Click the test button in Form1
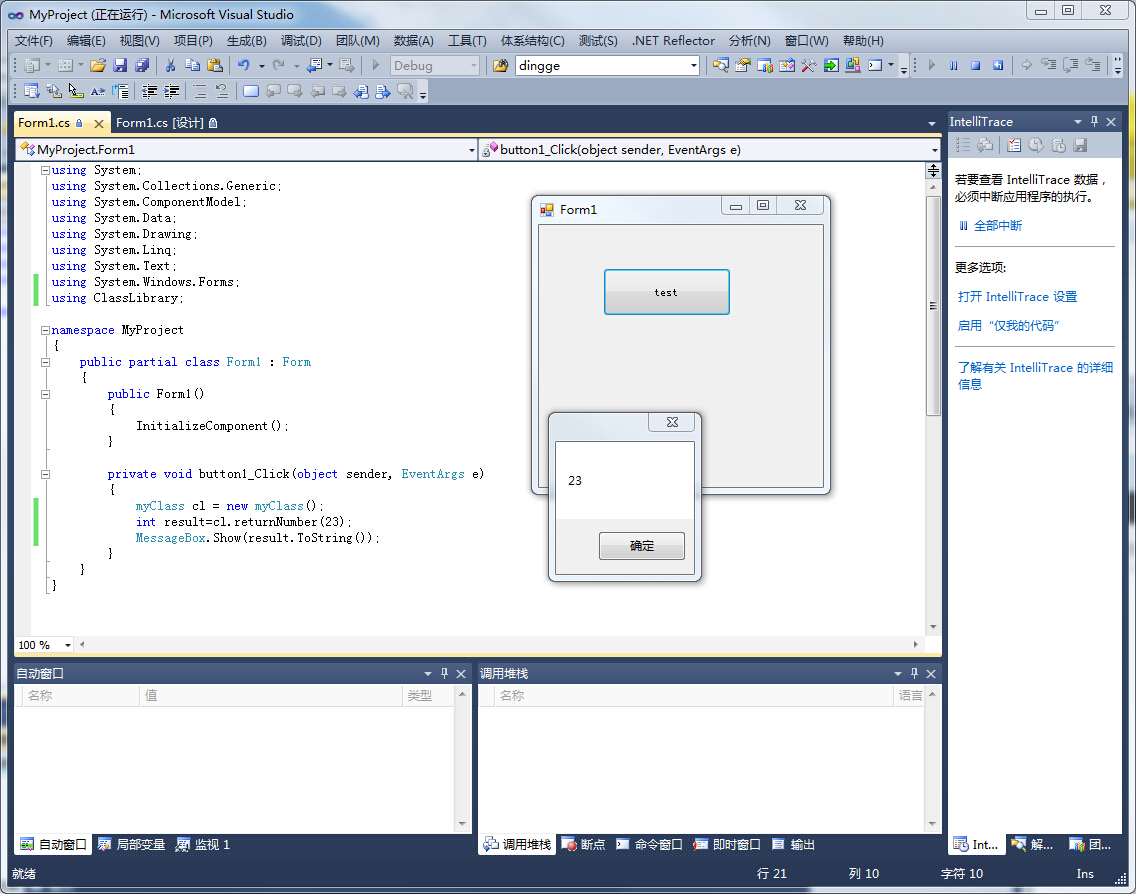The height and width of the screenshot is (894, 1136). (667, 292)
